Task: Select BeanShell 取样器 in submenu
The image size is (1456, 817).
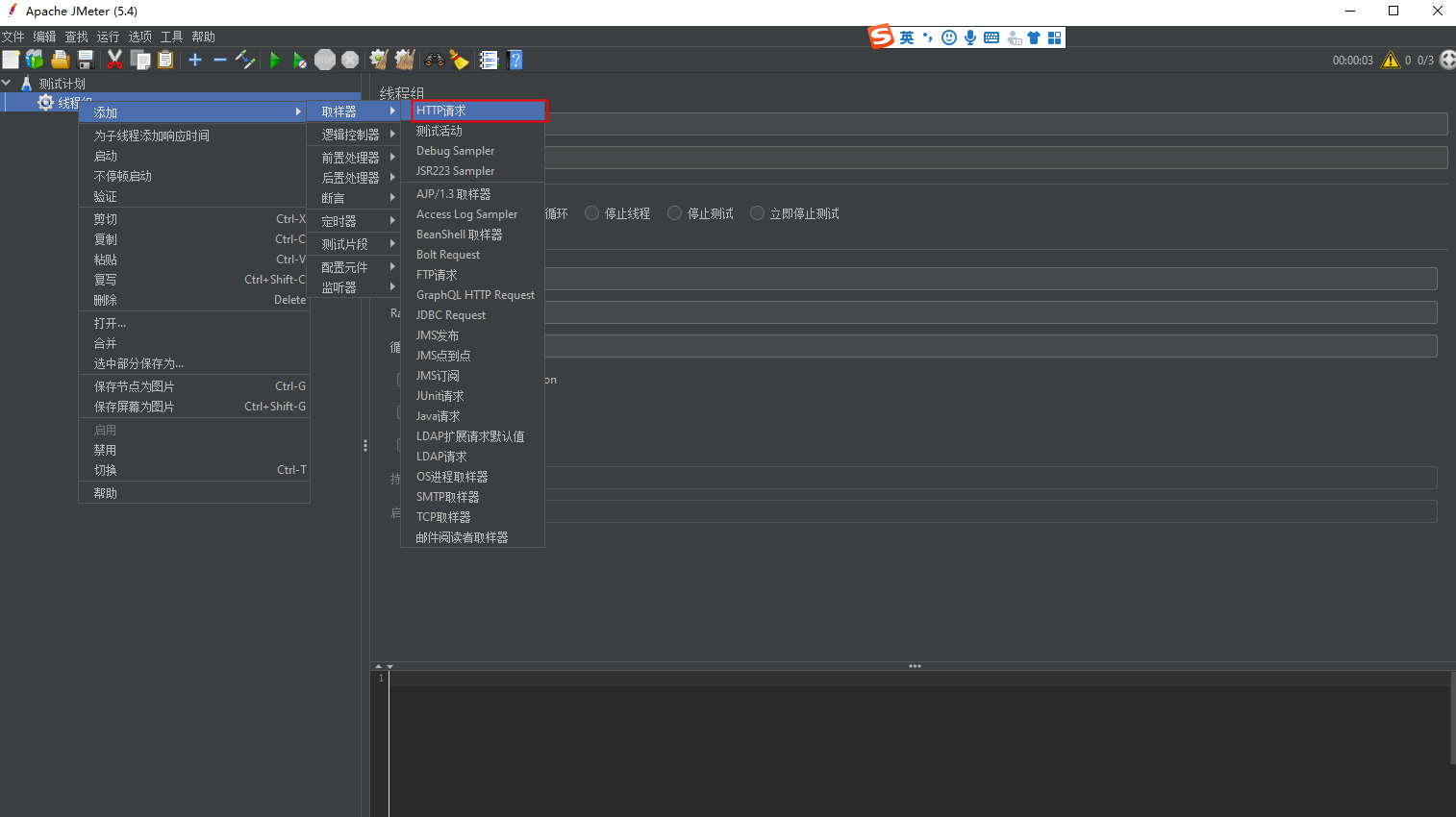Action: (x=472, y=235)
